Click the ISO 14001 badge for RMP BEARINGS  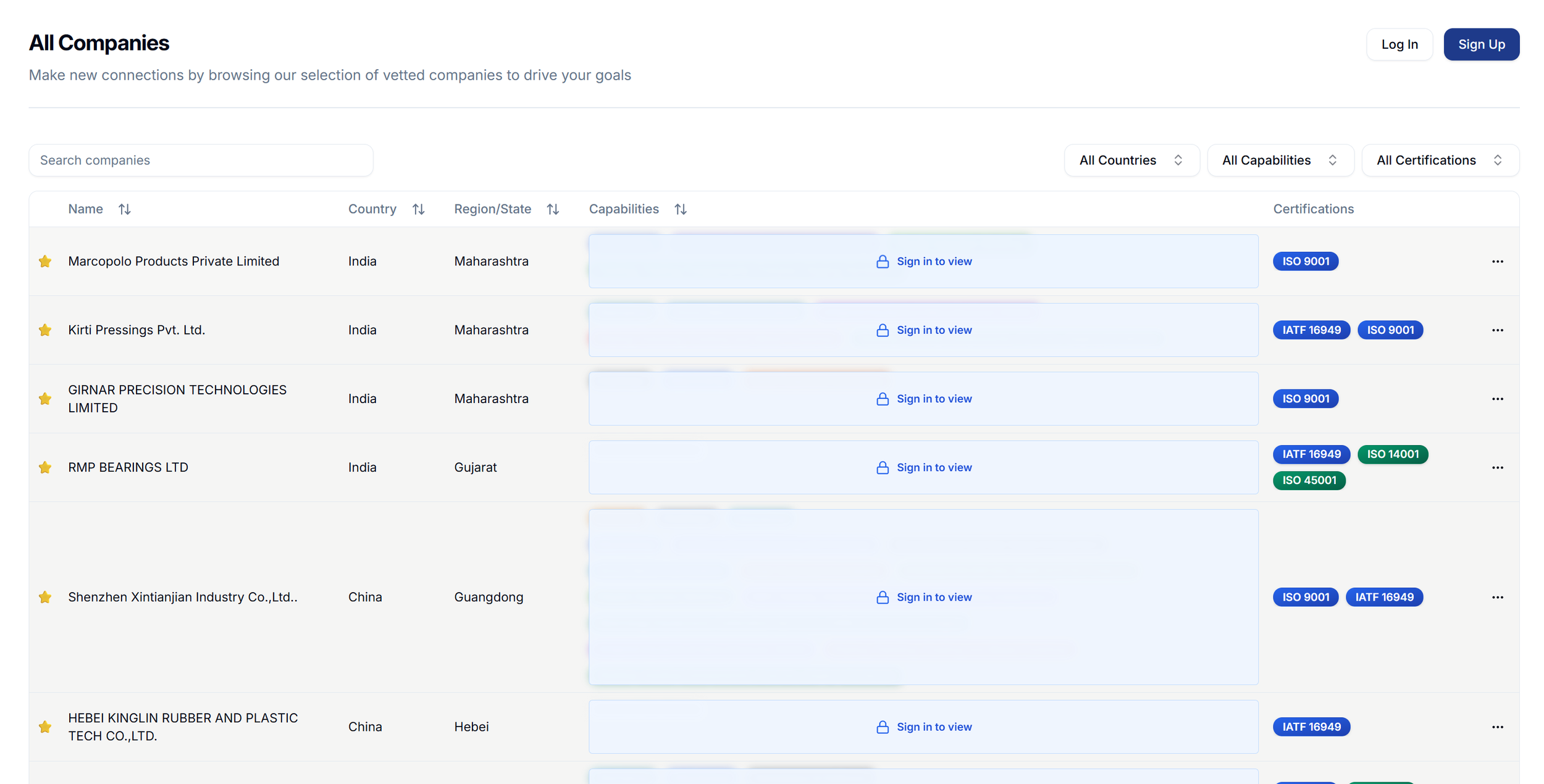point(1392,454)
